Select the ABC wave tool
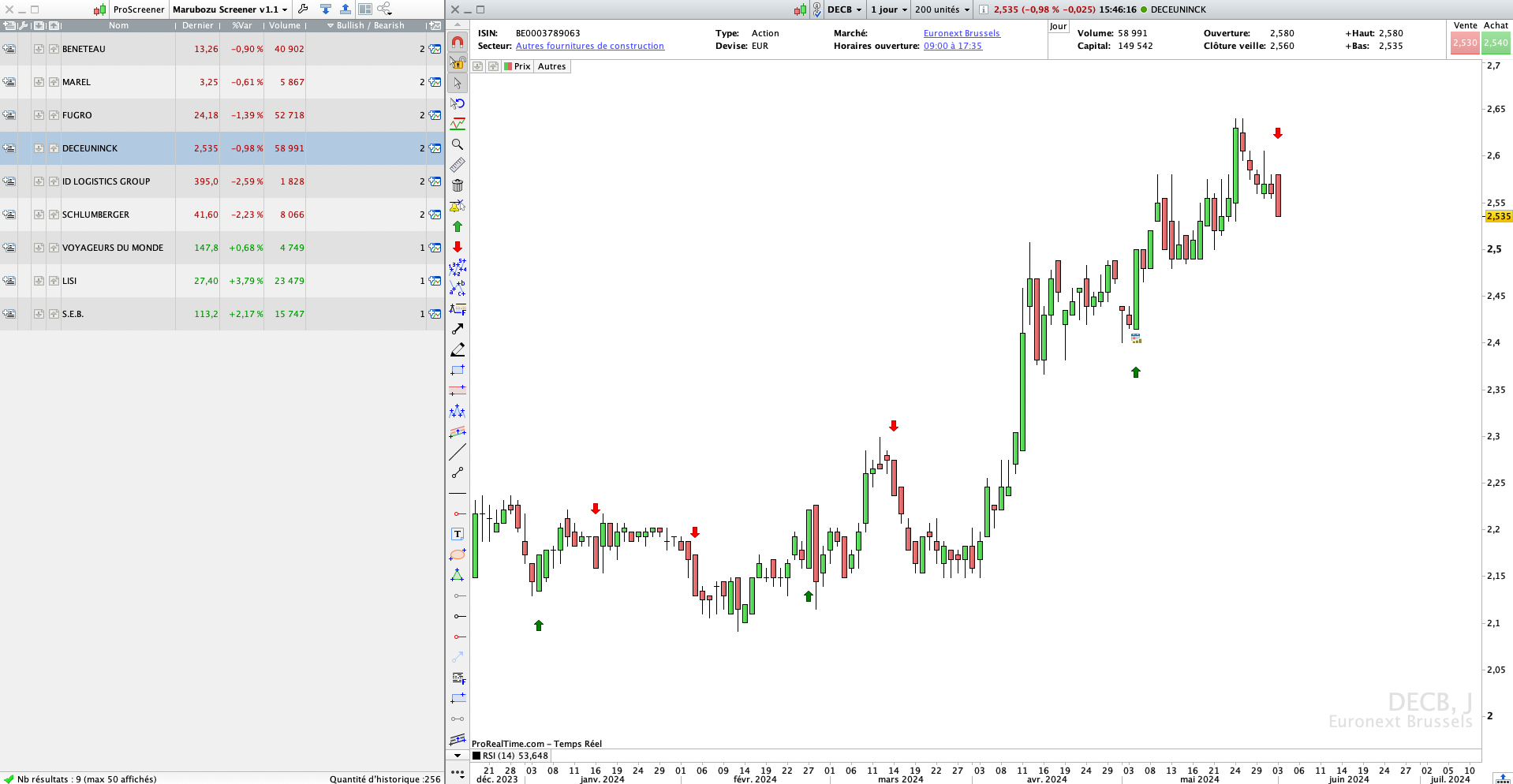The height and width of the screenshot is (784, 1513). click(458, 288)
